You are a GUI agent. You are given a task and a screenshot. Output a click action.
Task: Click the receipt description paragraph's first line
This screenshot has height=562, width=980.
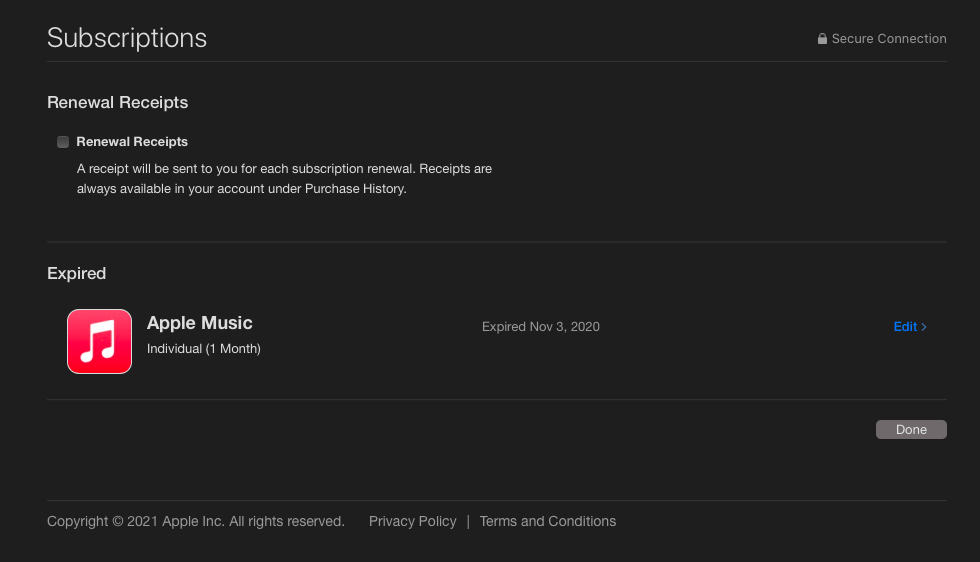click(284, 169)
